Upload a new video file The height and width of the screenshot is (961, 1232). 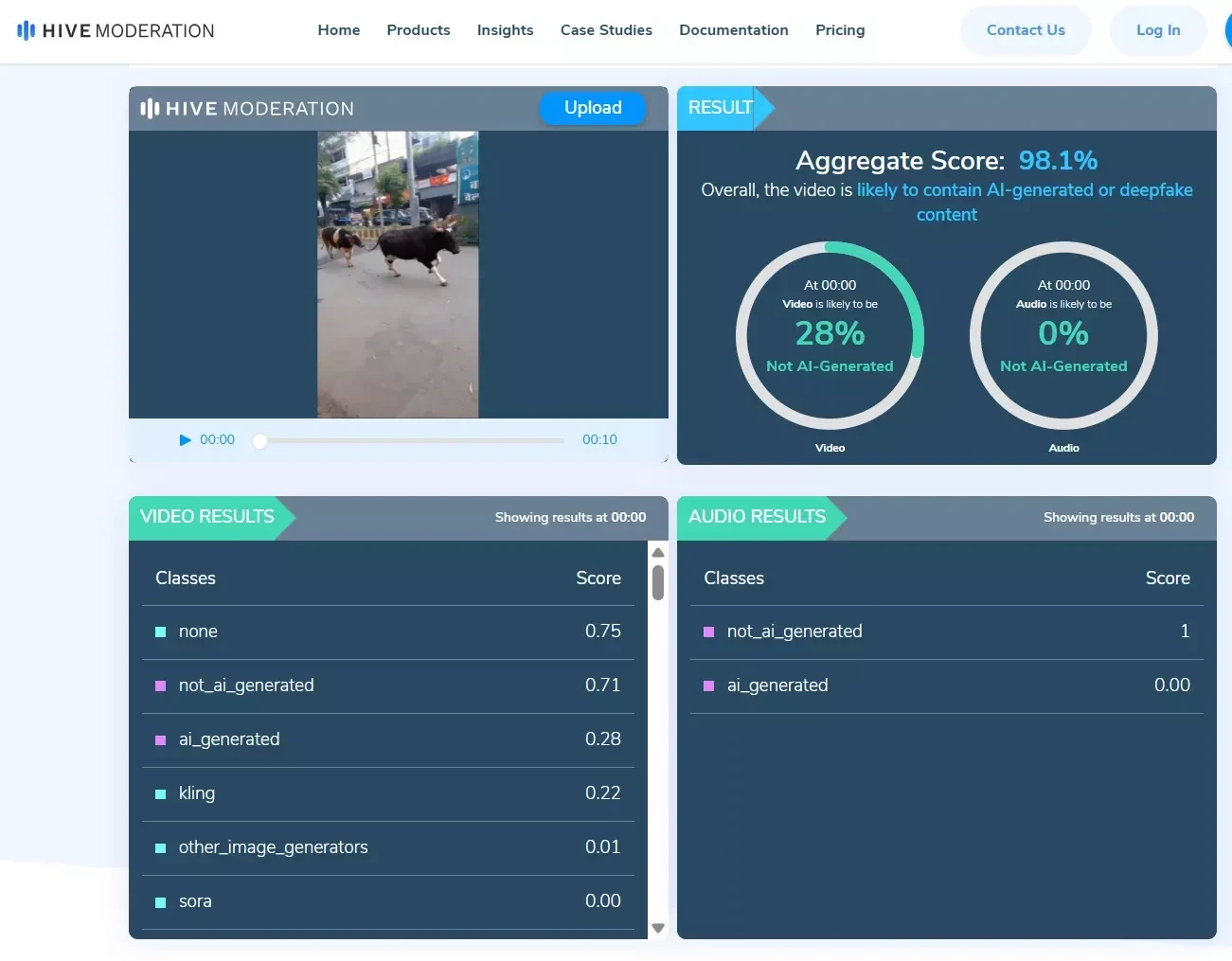click(x=593, y=108)
